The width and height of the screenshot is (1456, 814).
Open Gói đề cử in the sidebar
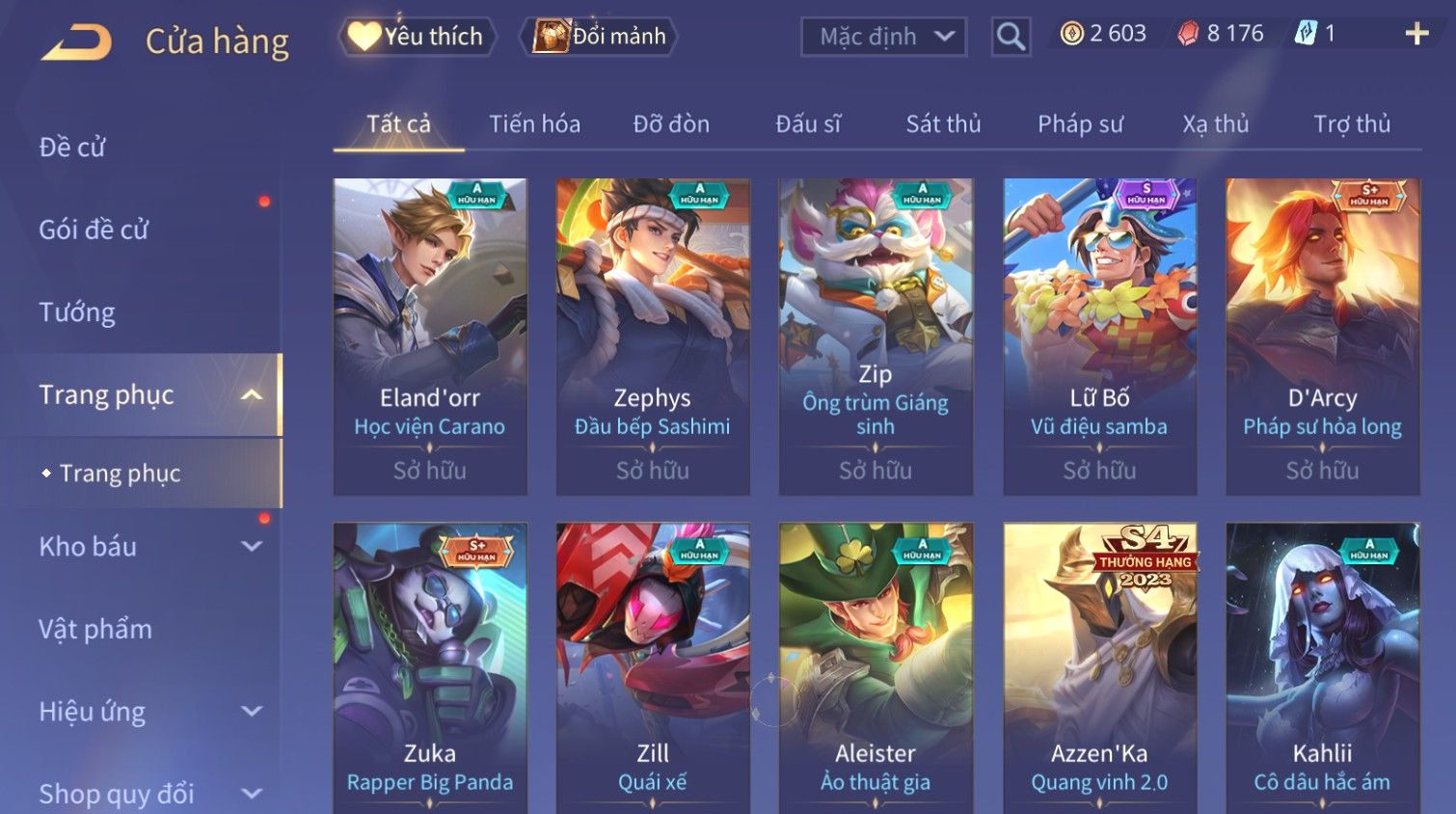(94, 230)
